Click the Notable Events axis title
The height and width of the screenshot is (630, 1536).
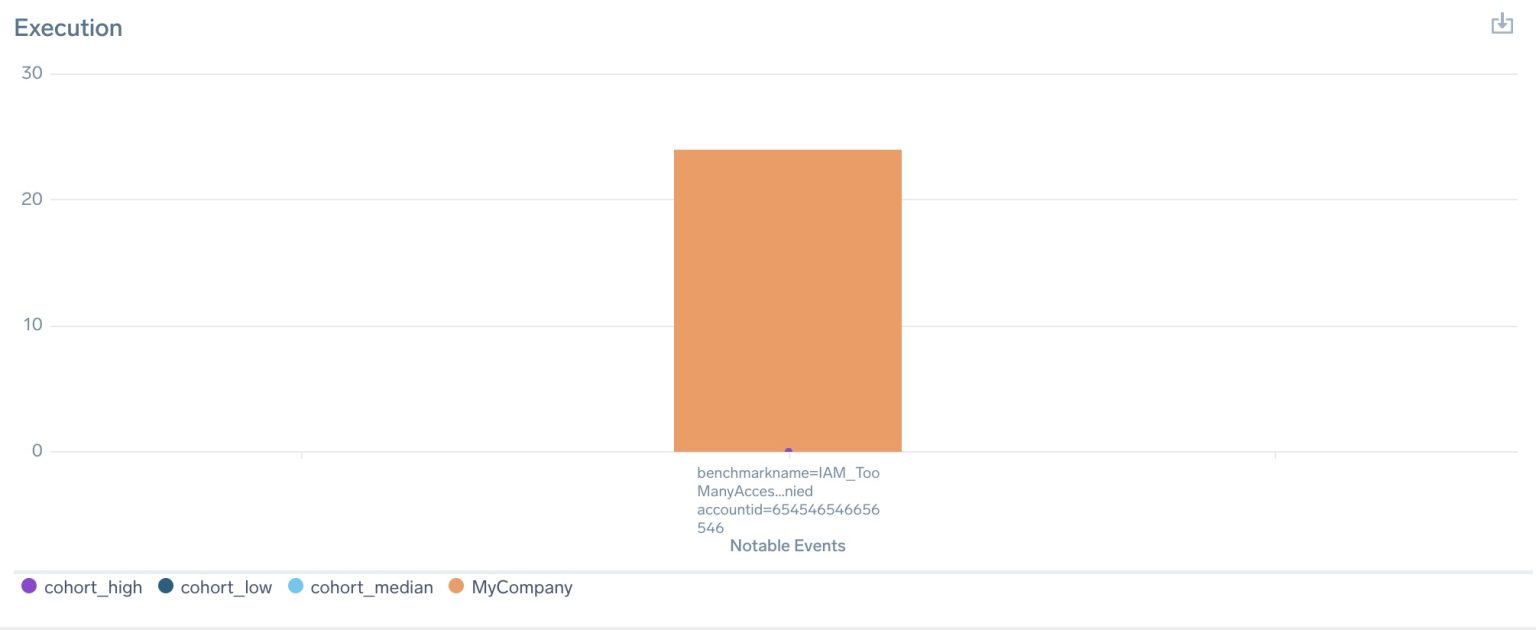click(788, 546)
